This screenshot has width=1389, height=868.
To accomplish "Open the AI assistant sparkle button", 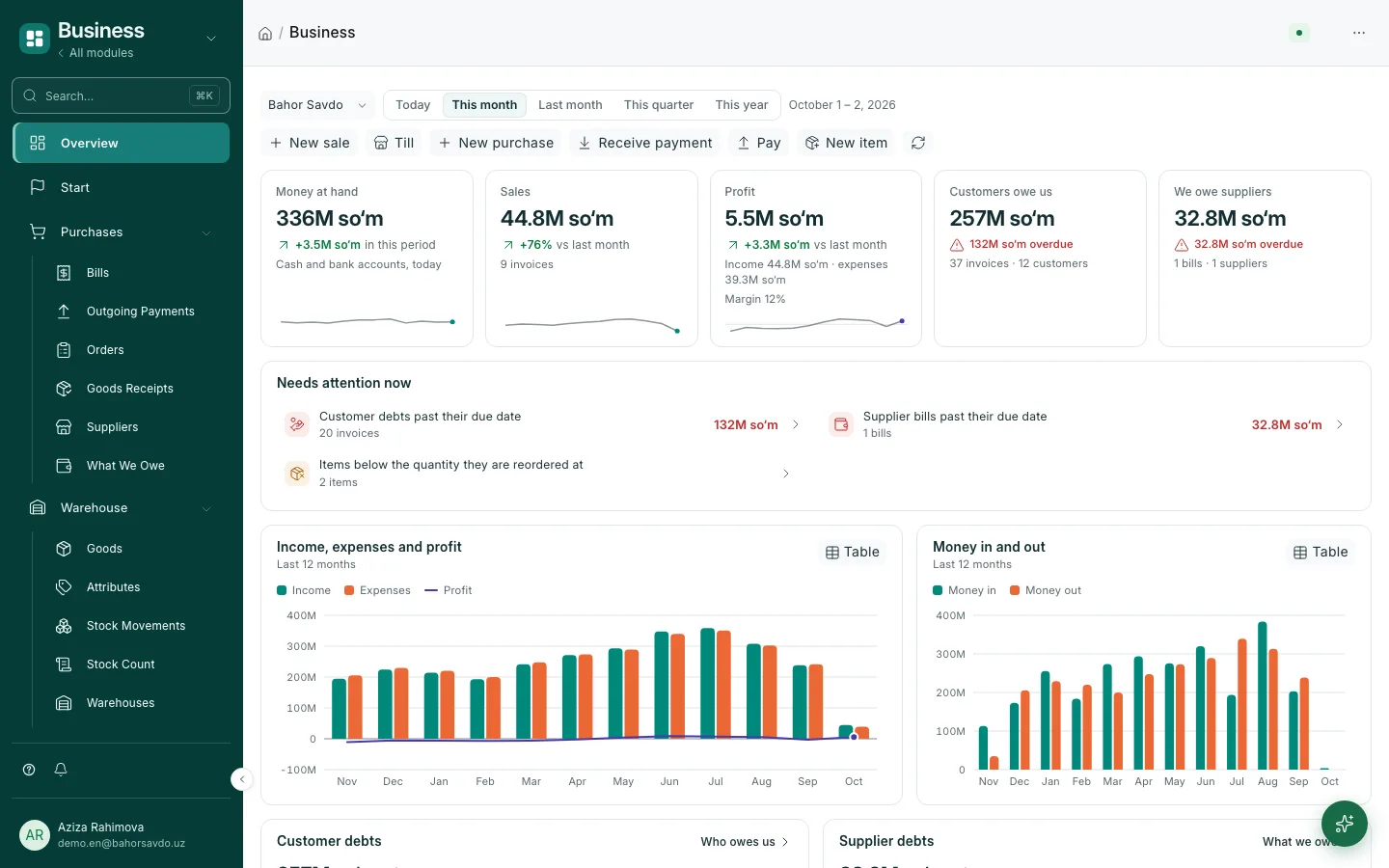I will [x=1345, y=824].
